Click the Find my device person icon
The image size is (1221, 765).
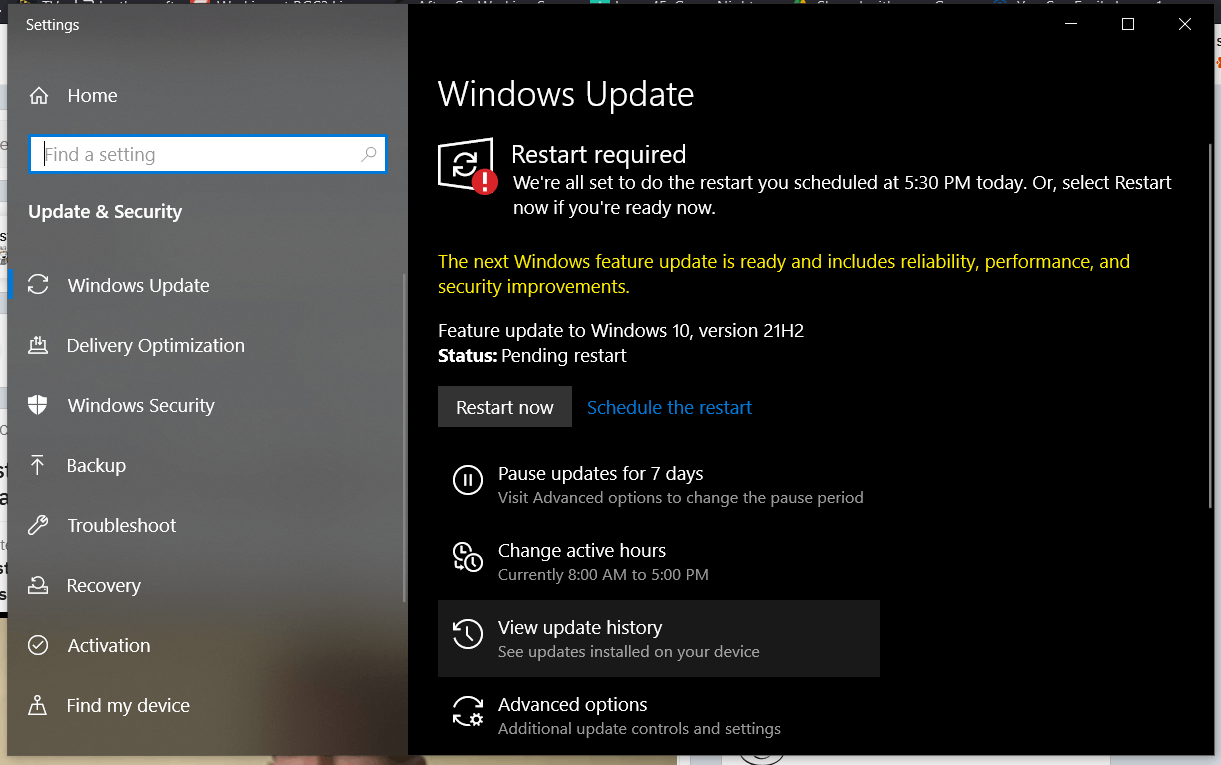click(x=38, y=705)
